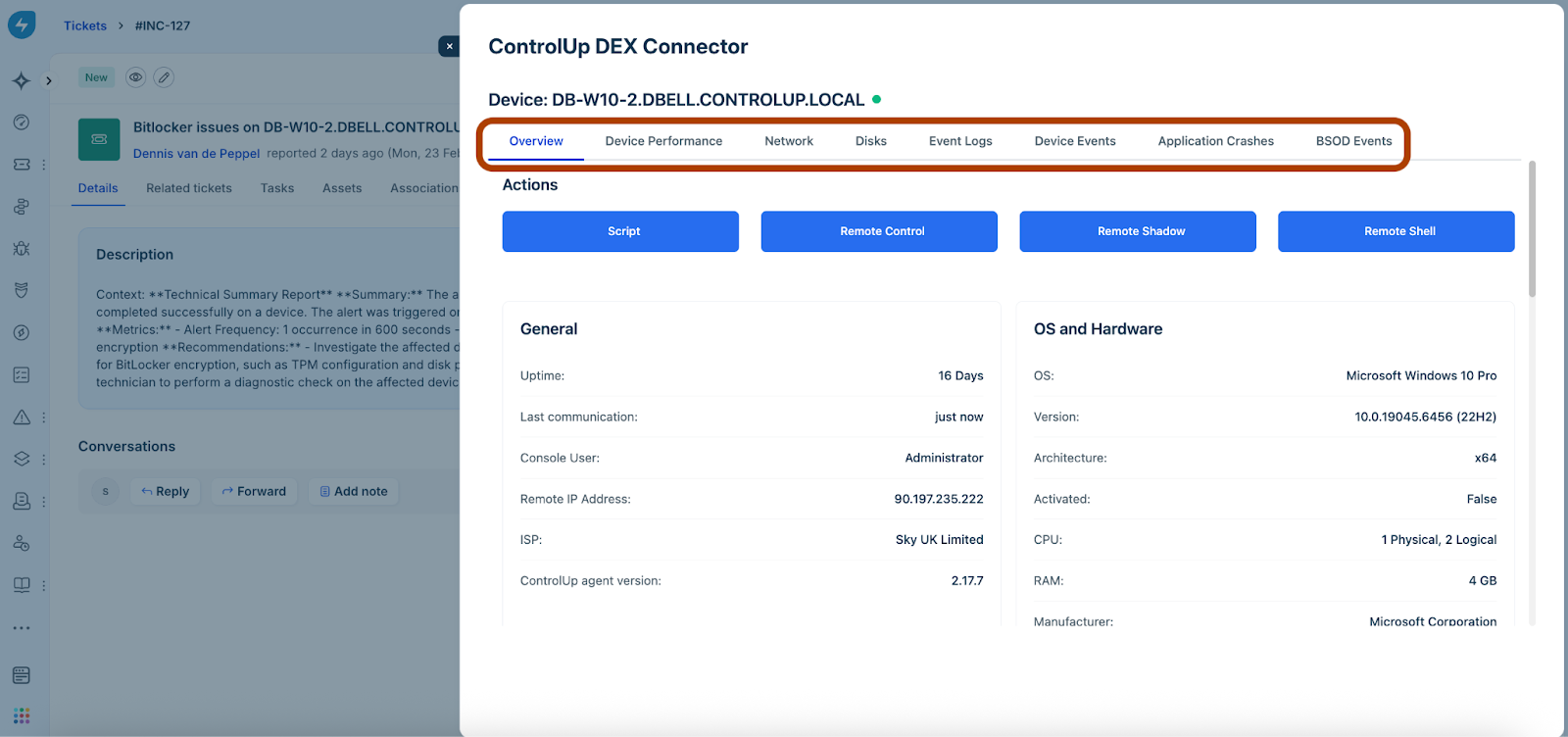Open the ticket Tasks tab

(x=277, y=188)
